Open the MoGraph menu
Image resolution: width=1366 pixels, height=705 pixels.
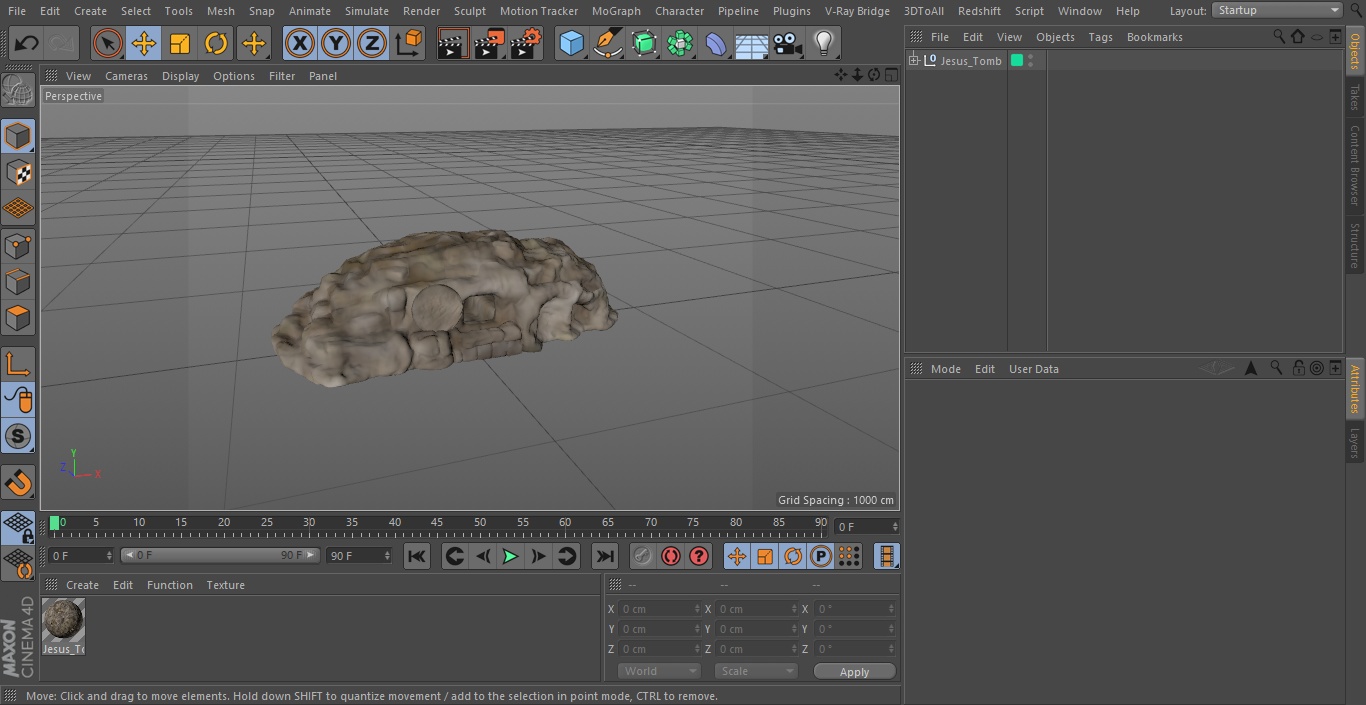616,11
